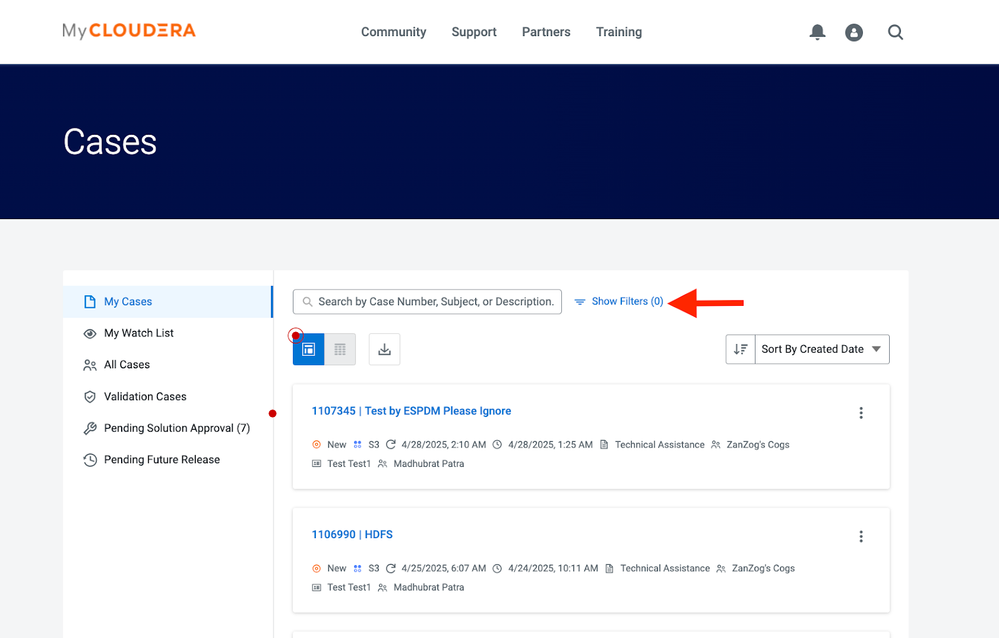Click the S3 severity icon on case 1107345
This screenshot has height=638, width=999.
(x=357, y=445)
